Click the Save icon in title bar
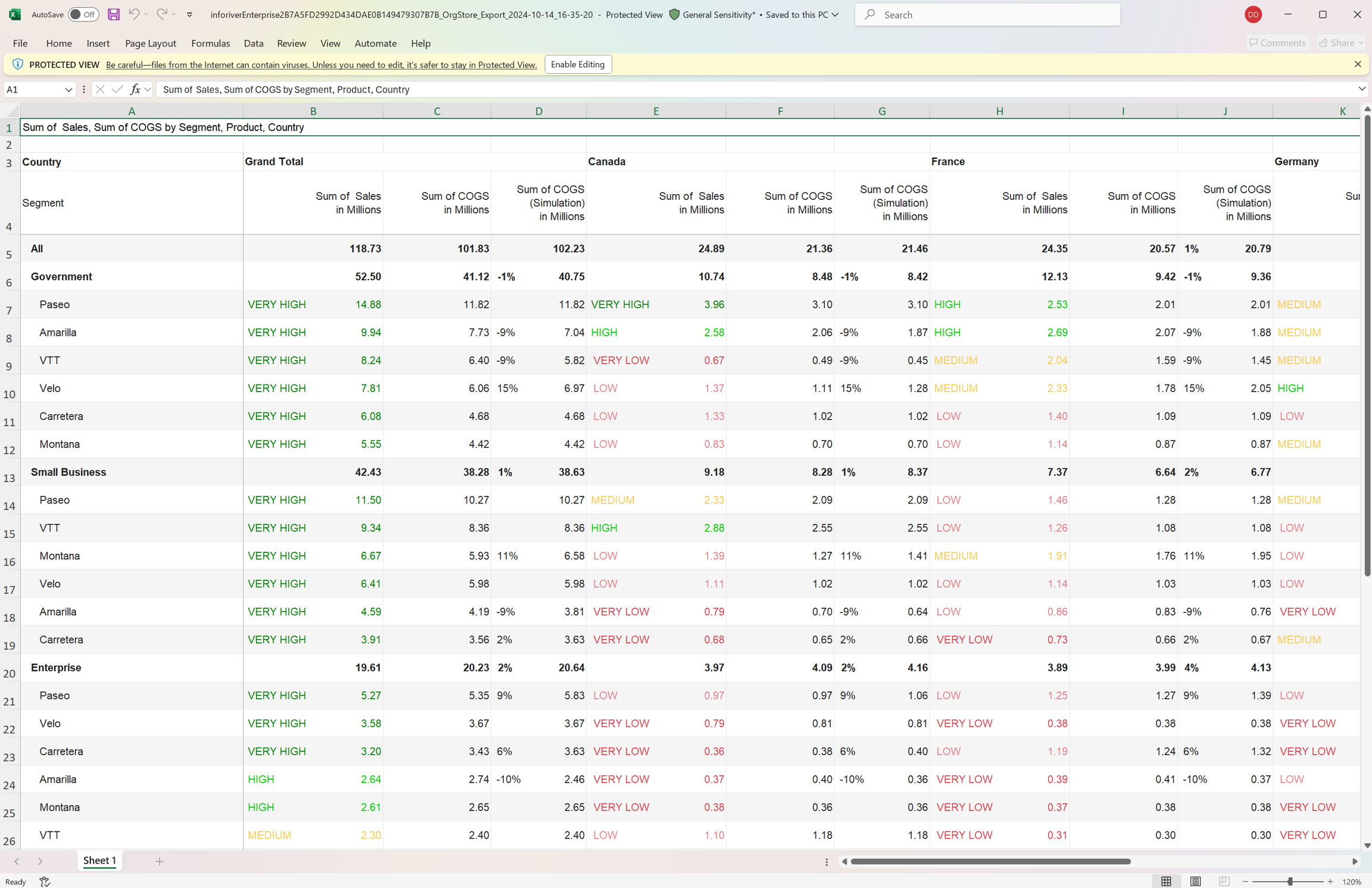Screen dimensions: 1372x888 [x=113, y=14]
